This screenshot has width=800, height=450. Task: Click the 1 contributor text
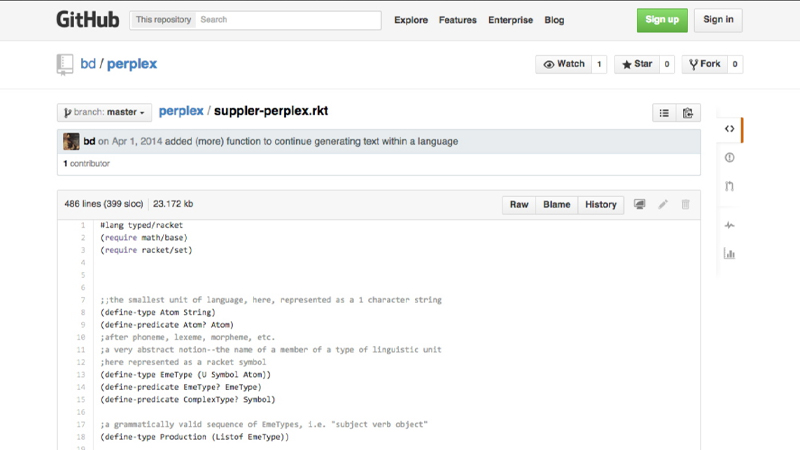point(86,163)
